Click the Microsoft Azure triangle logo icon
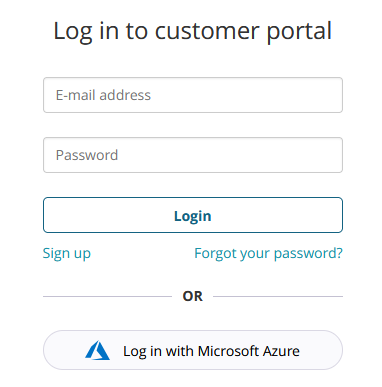 click(x=97, y=350)
